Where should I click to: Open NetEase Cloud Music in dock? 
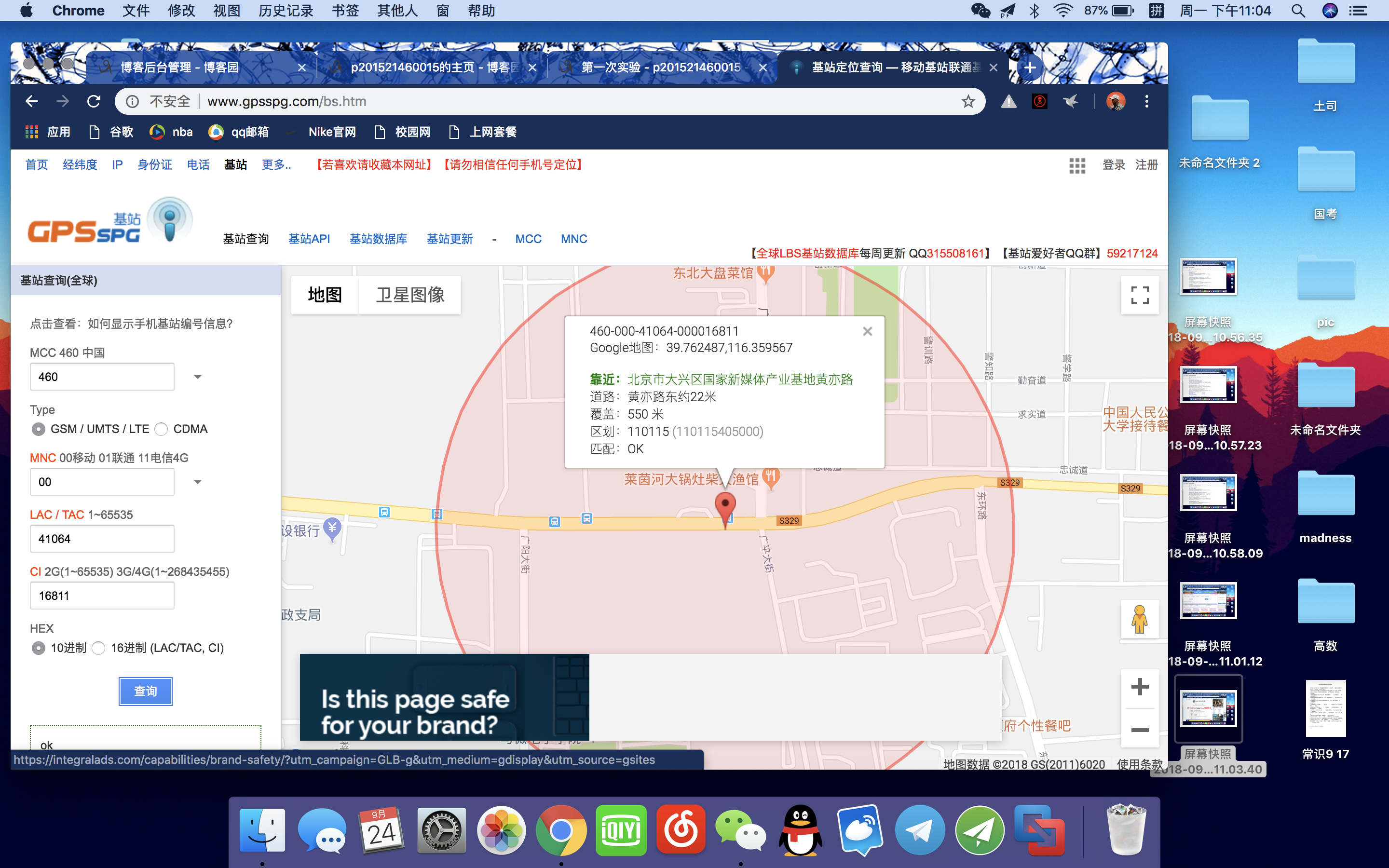click(x=681, y=830)
